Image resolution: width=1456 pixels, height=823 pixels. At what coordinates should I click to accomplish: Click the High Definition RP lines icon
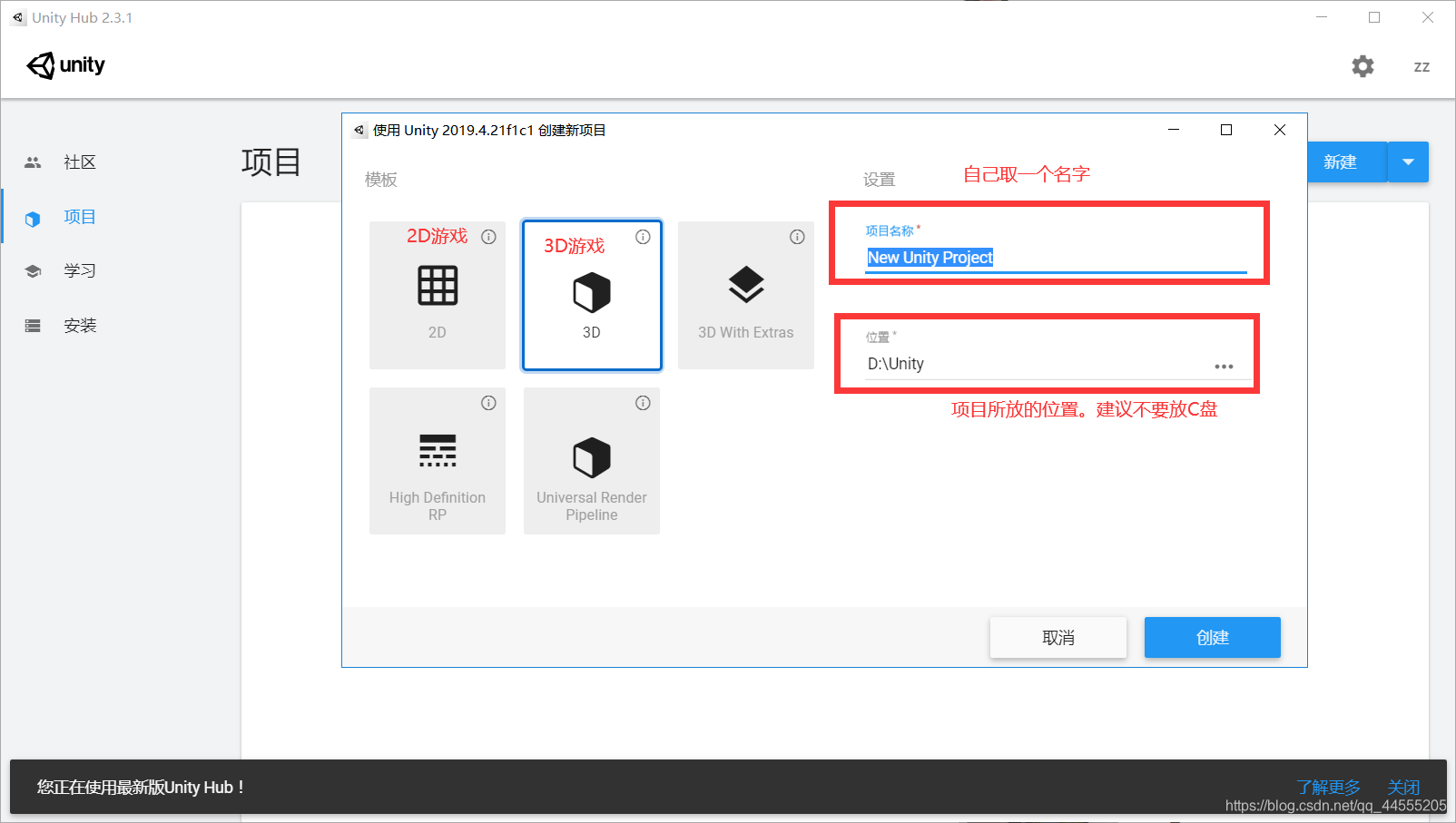pos(438,451)
